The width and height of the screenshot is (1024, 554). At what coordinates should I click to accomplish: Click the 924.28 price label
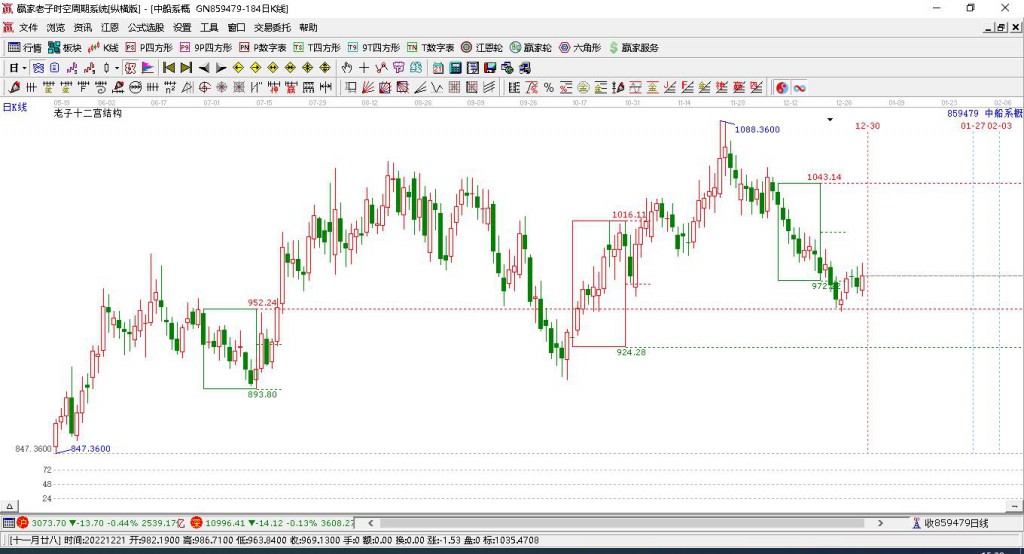pyautogui.click(x=631, y=352)
